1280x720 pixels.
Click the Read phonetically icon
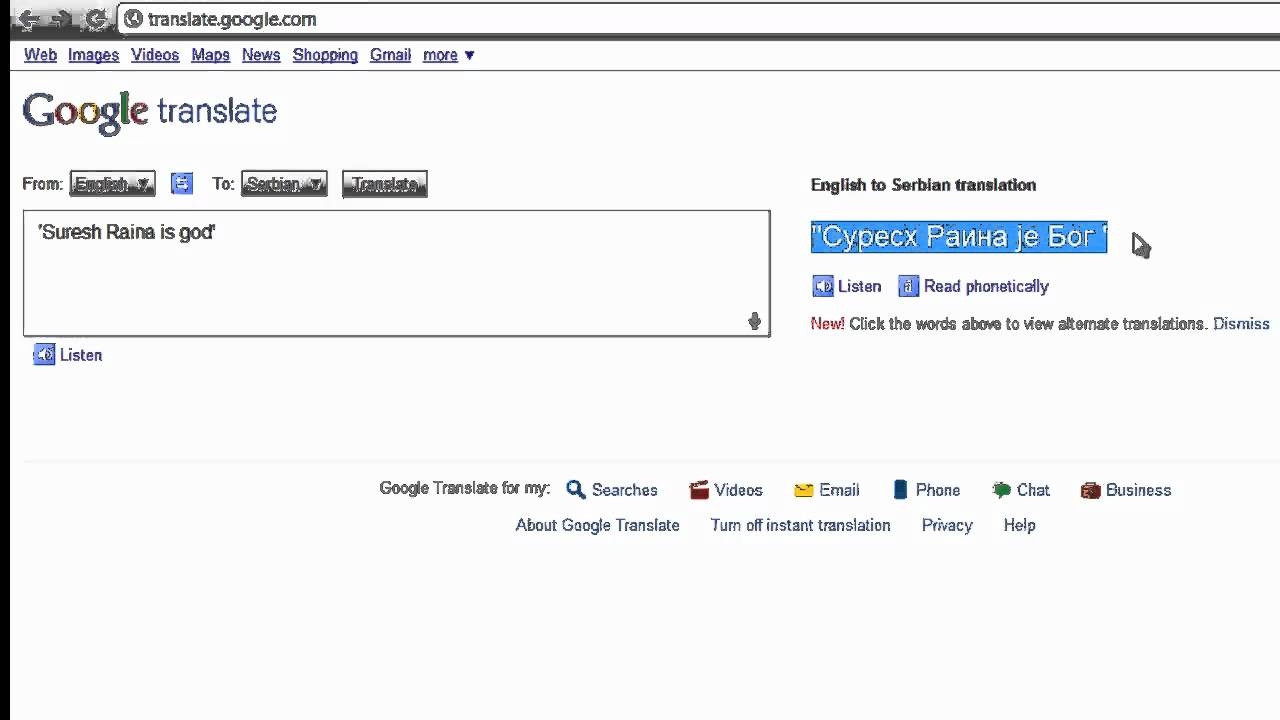click(x=908, y=286)
